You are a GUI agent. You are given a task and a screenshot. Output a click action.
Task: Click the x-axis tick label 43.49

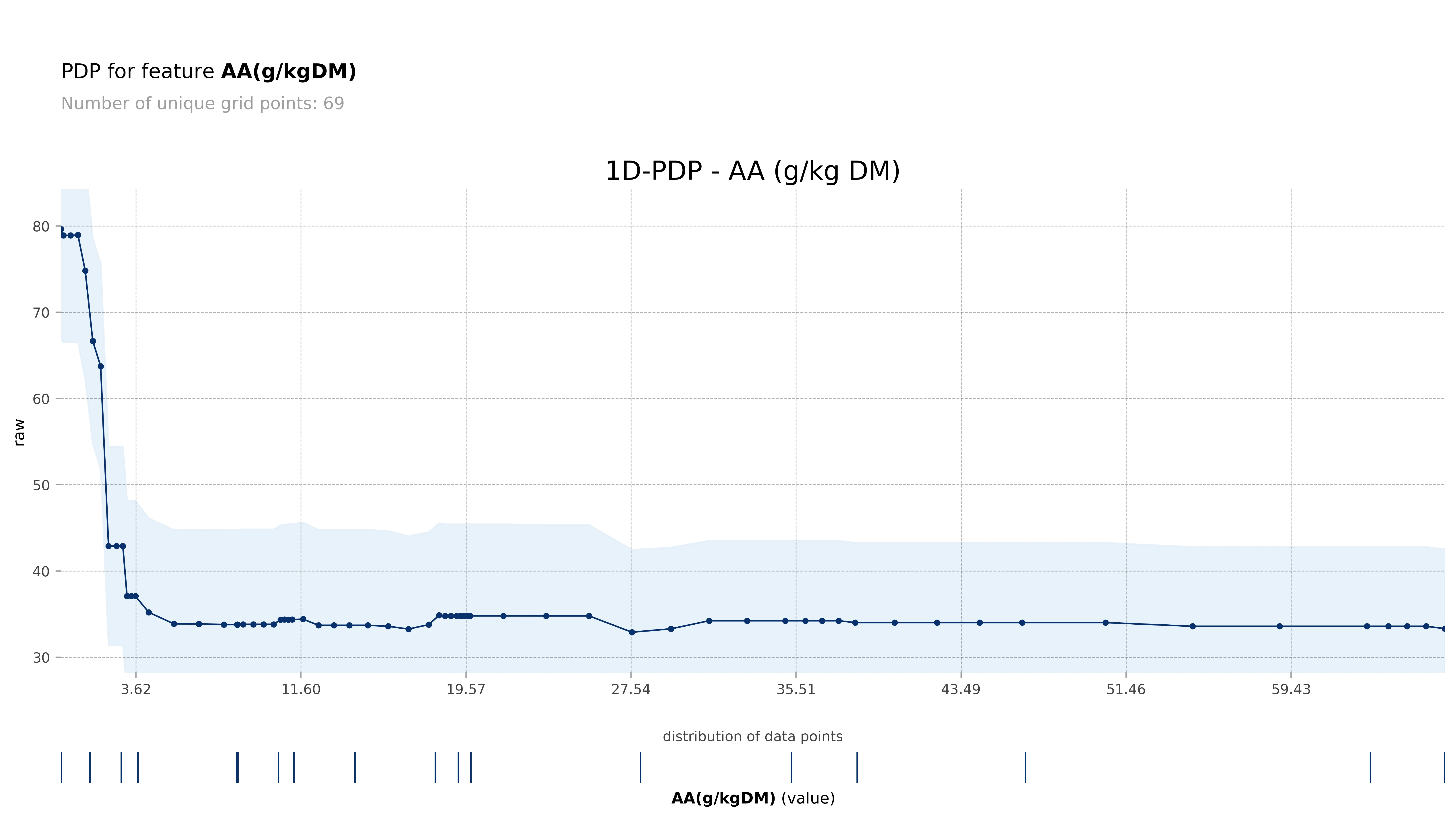pos(961,690)
